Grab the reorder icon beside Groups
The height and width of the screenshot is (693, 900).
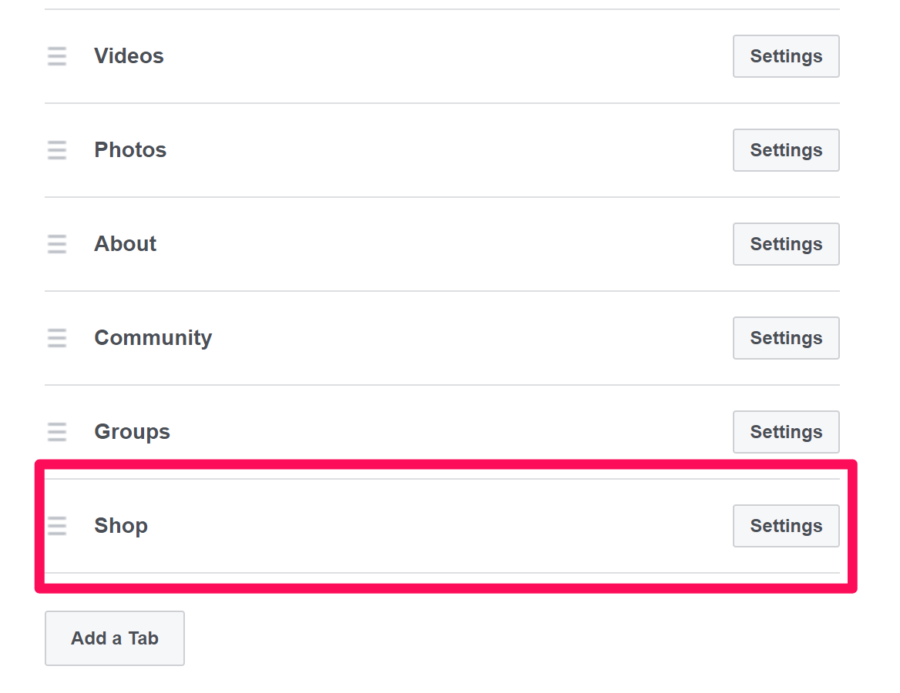point(57,432)
